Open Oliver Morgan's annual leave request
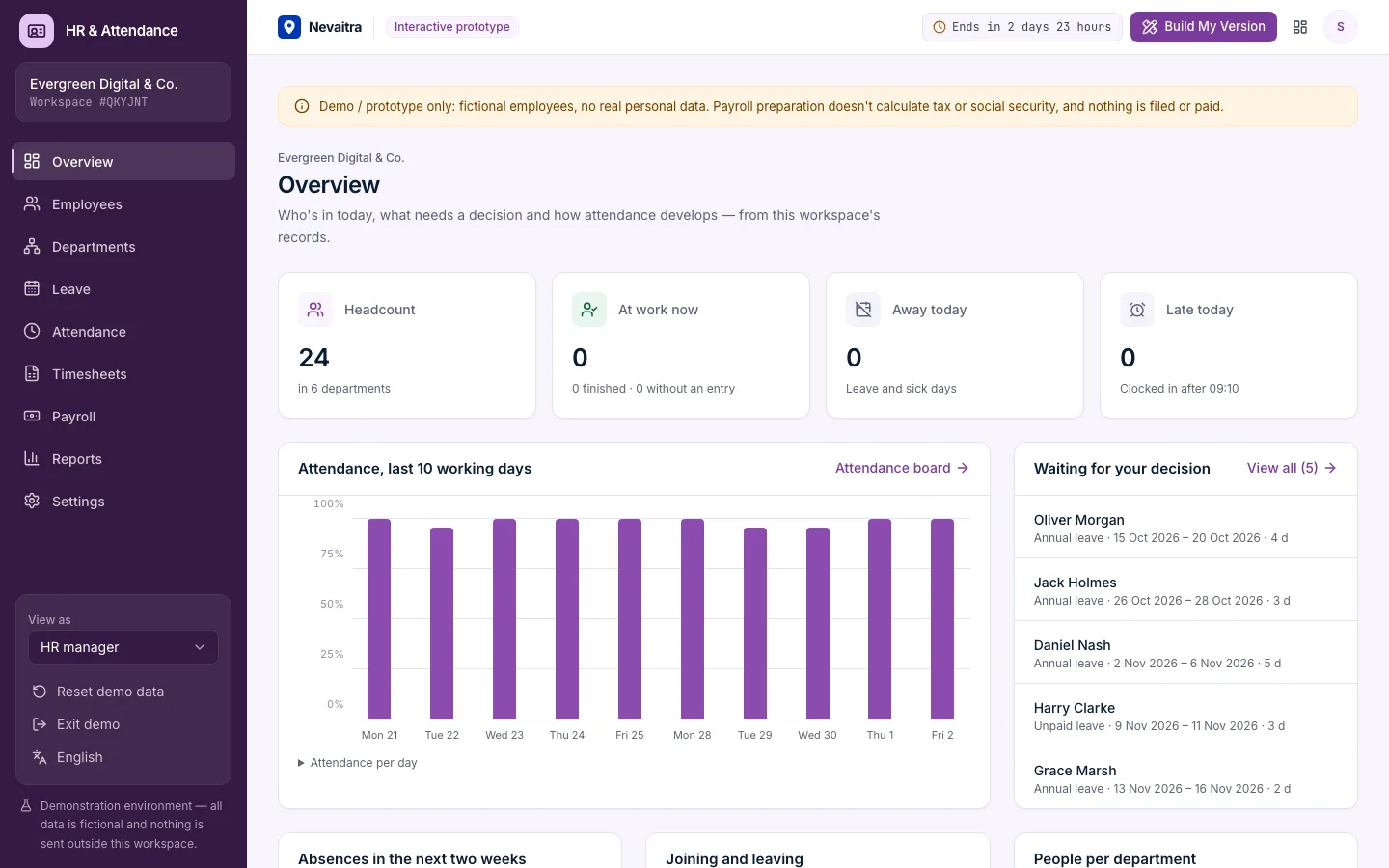 coord(1185,528)
